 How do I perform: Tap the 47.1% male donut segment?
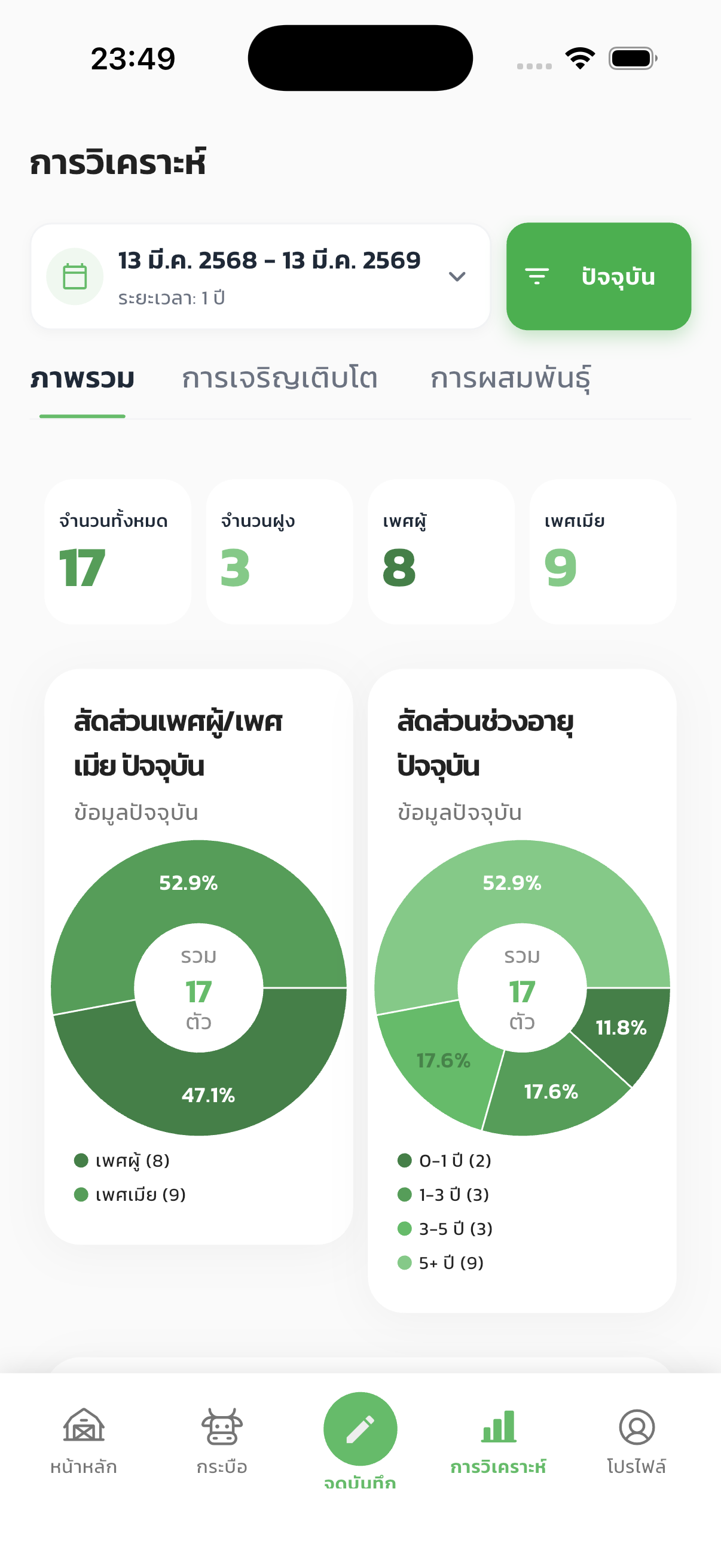(x=208, y=1094)
